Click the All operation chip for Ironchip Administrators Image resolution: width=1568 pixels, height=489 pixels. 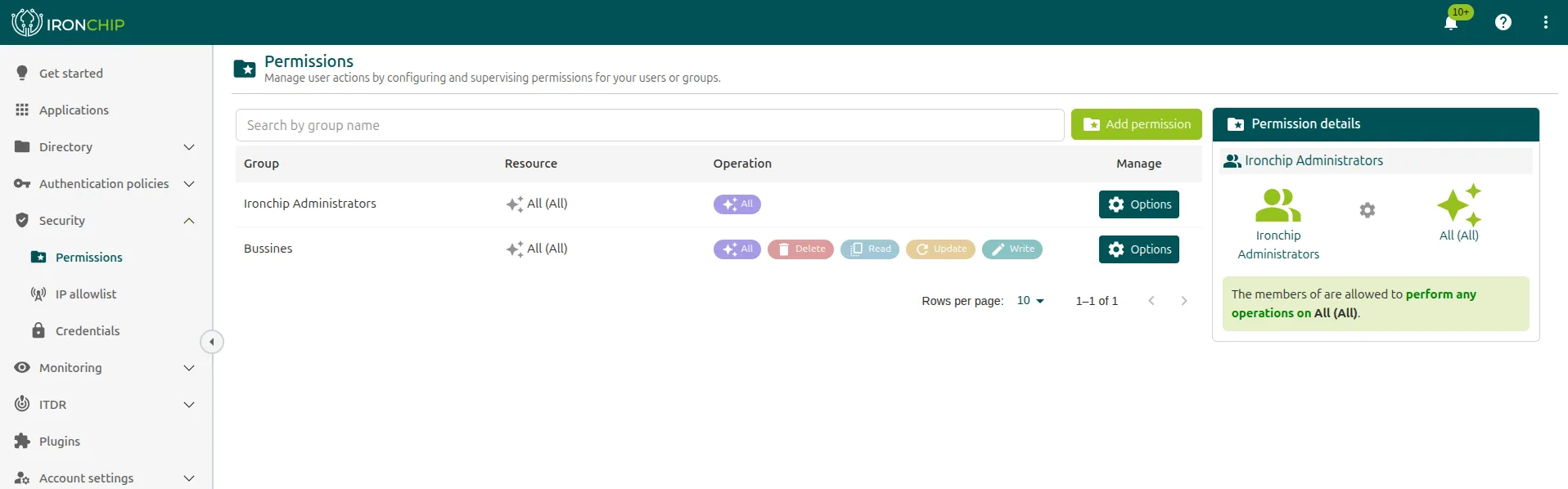pyautogui.click(x=737, y=204)
